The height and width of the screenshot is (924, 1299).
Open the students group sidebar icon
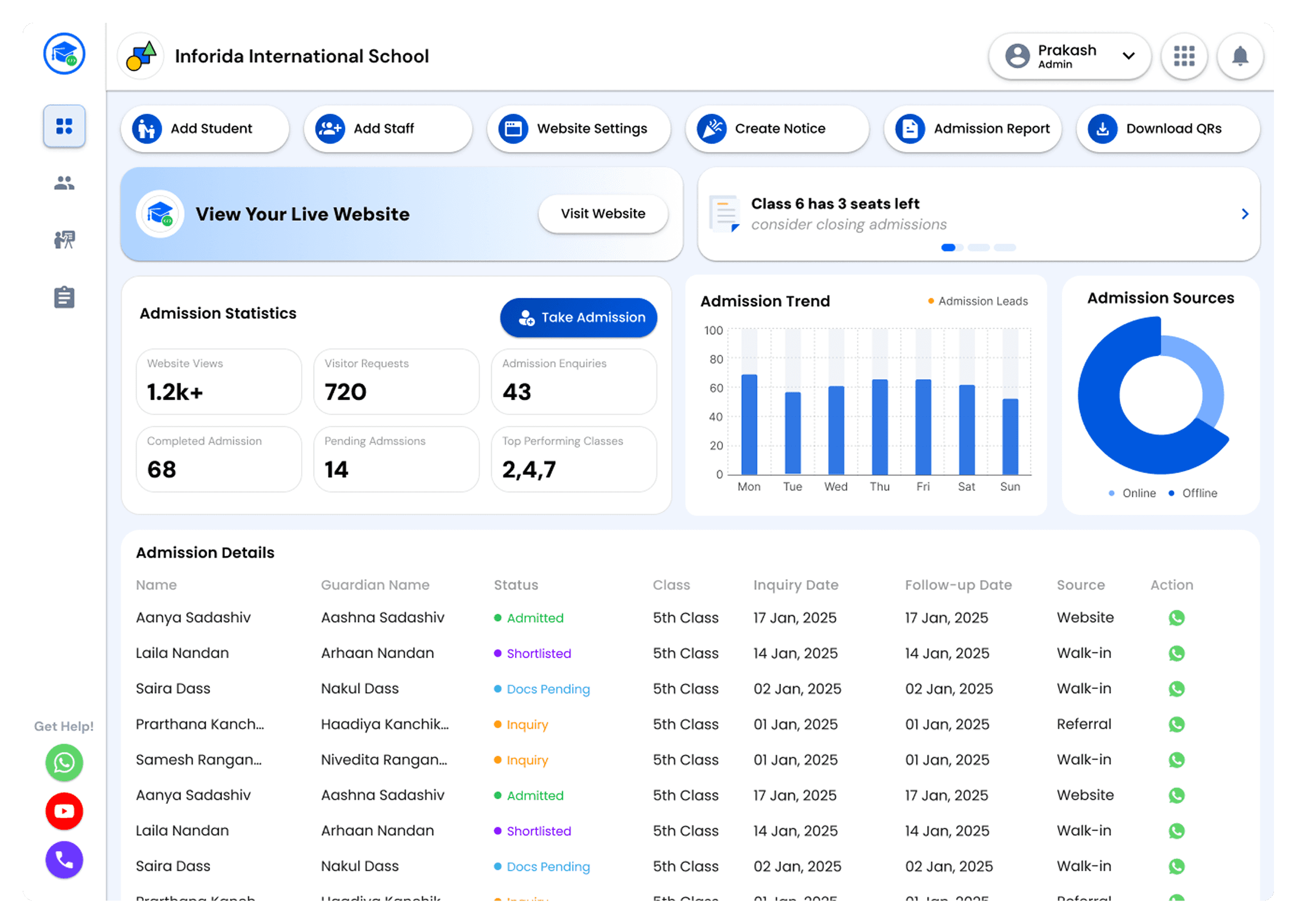pyautogui.click(x=64, y=183)
